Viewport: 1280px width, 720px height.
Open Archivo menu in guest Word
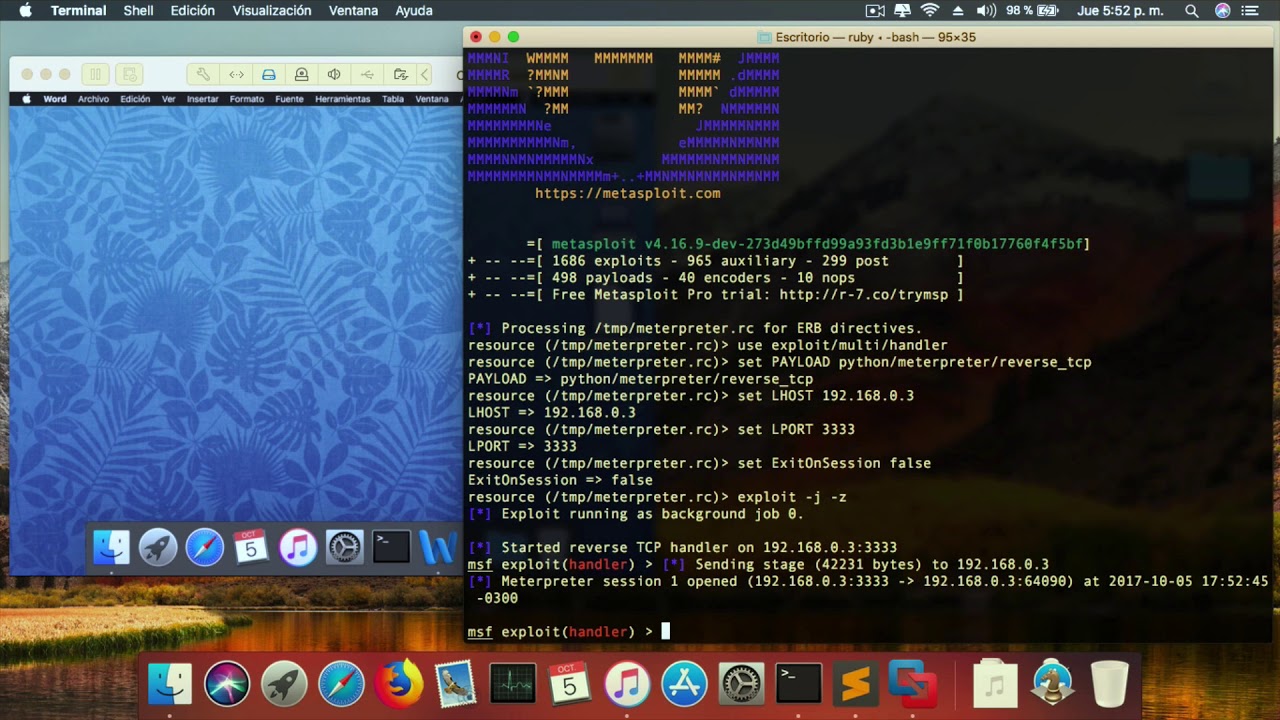[93, 99]
